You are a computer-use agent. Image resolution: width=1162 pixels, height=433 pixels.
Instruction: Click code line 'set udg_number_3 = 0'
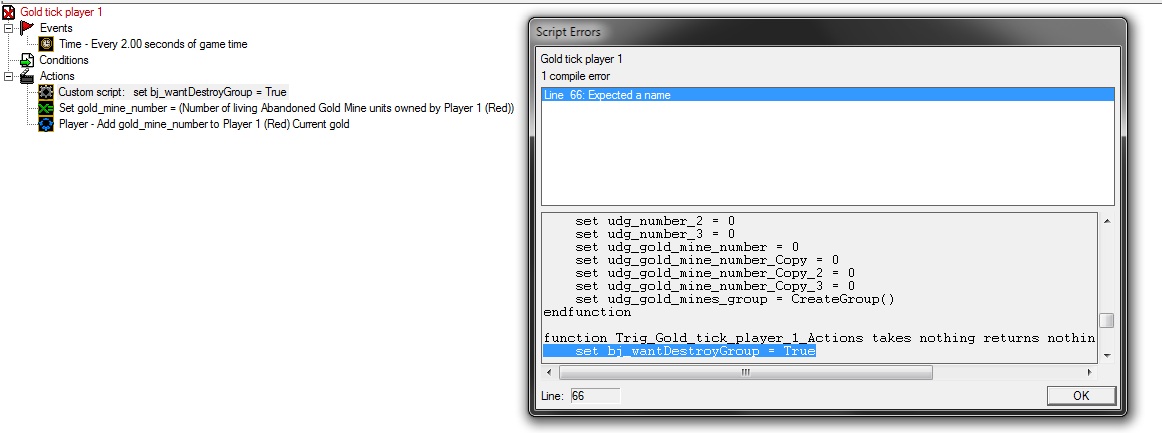655,234
